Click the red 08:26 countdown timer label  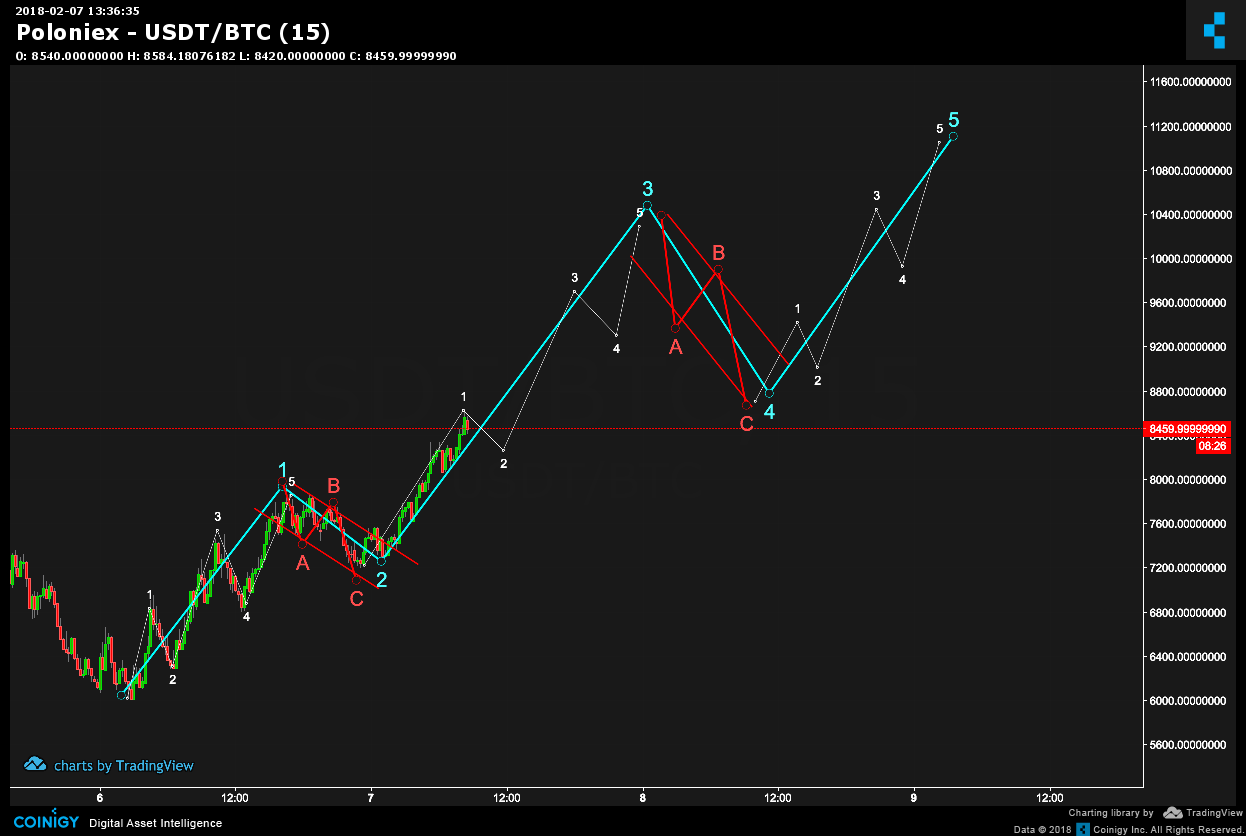1211,446
